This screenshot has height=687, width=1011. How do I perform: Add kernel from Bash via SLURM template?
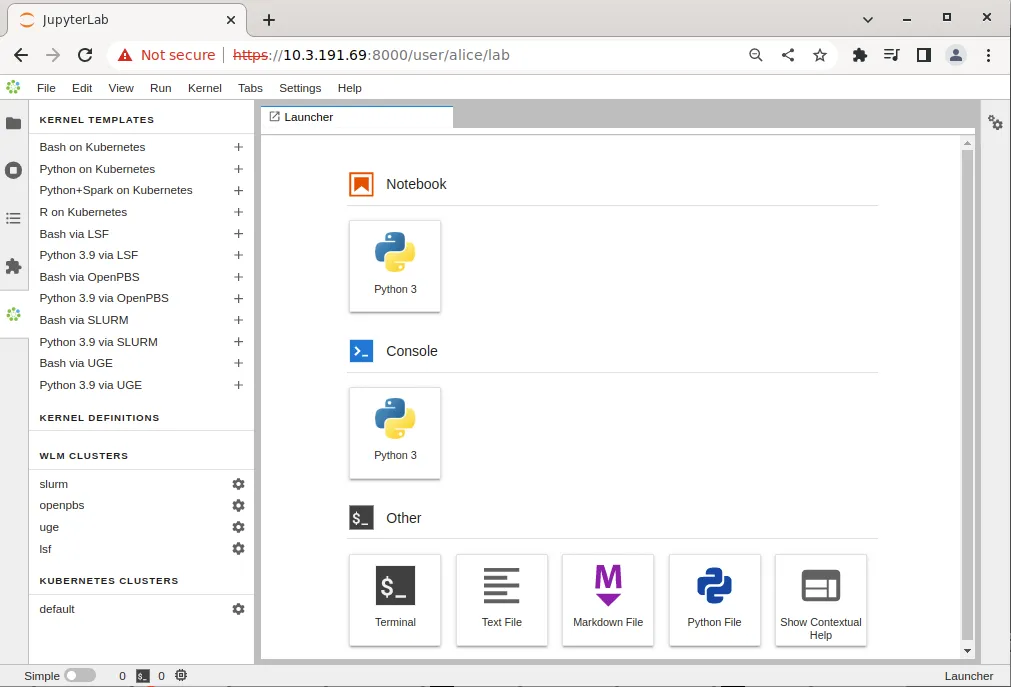(239, 320)
